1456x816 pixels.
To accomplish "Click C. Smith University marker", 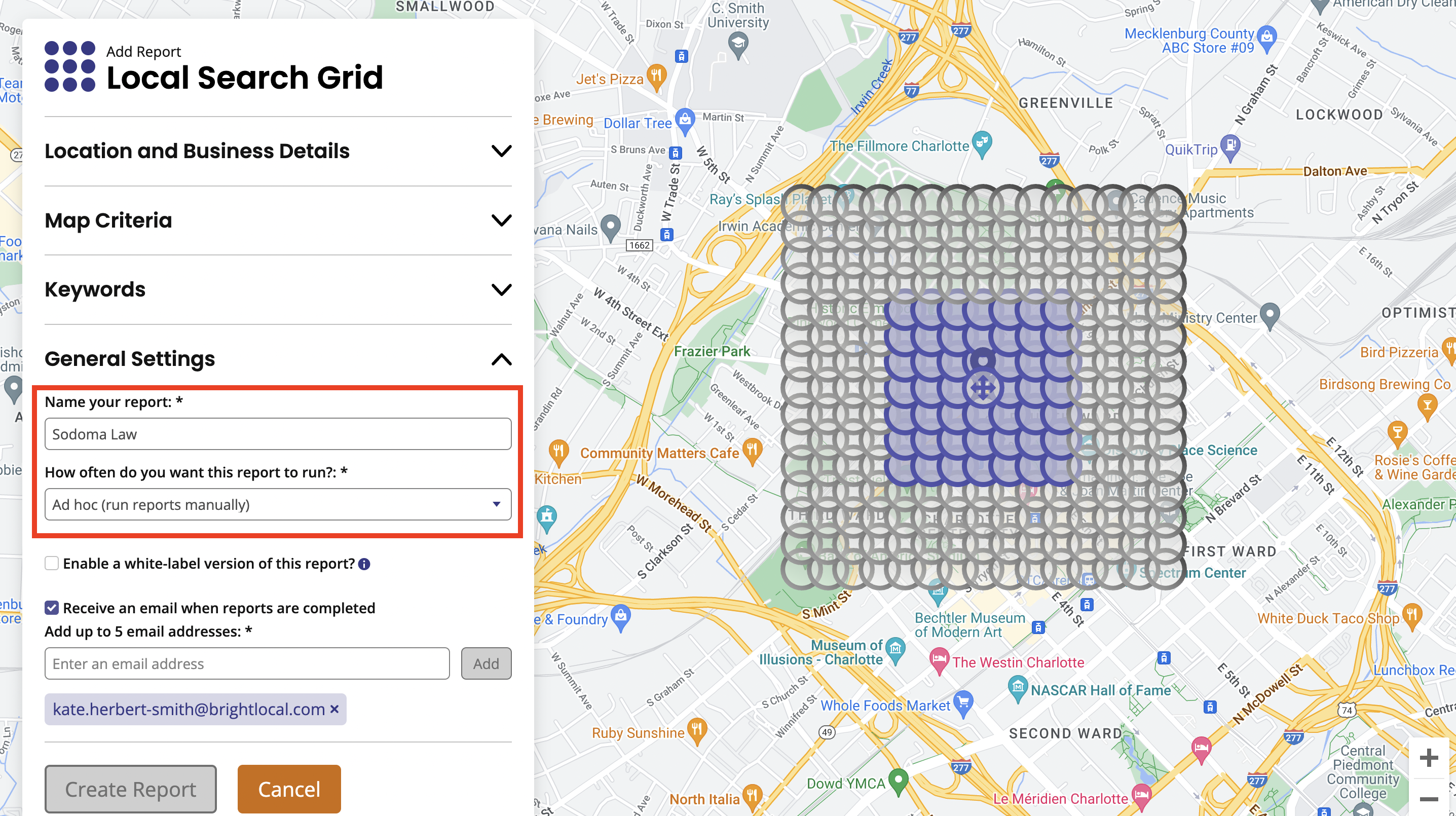I will (x=738, y=45).
